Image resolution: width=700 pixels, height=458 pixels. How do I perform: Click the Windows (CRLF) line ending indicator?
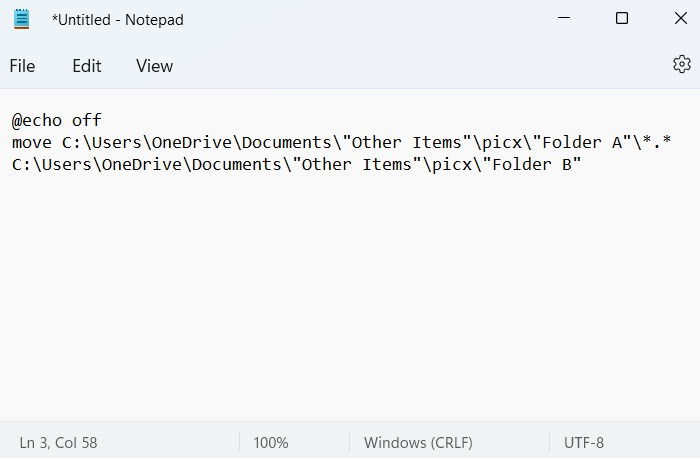pyautogui.click(x=418, y=443)
